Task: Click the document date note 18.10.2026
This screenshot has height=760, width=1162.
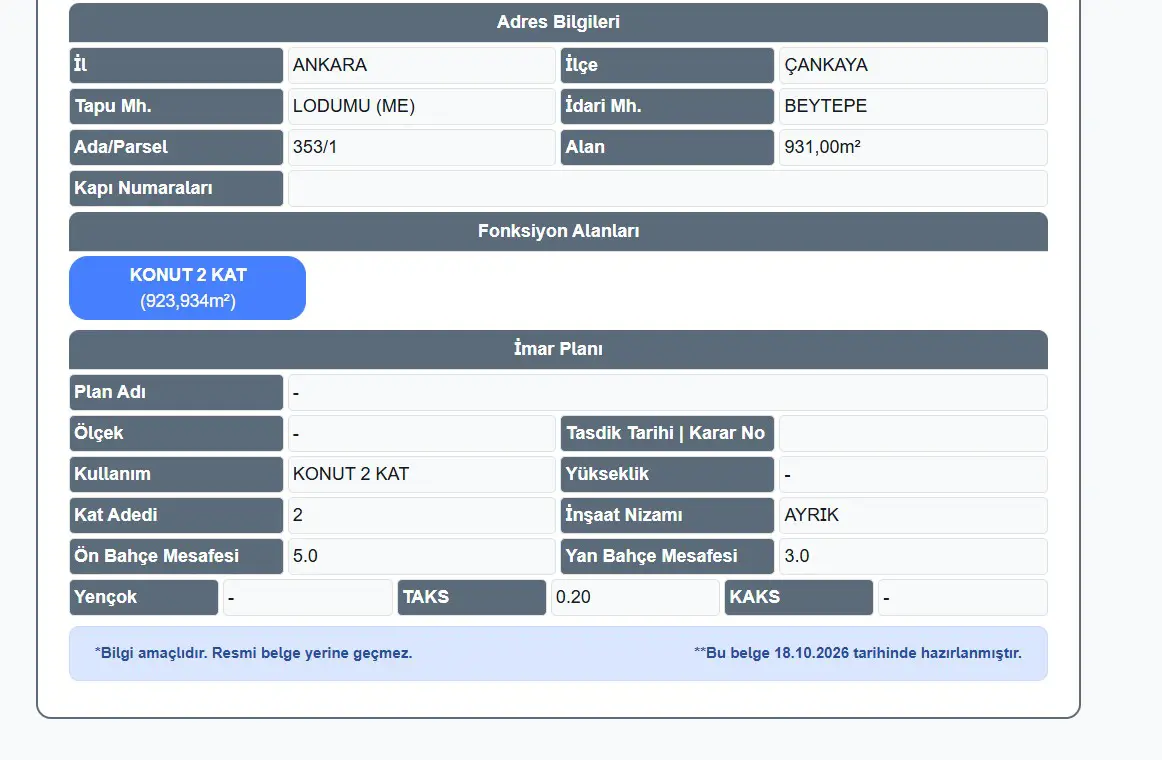Action: click(x=857, y=653)
